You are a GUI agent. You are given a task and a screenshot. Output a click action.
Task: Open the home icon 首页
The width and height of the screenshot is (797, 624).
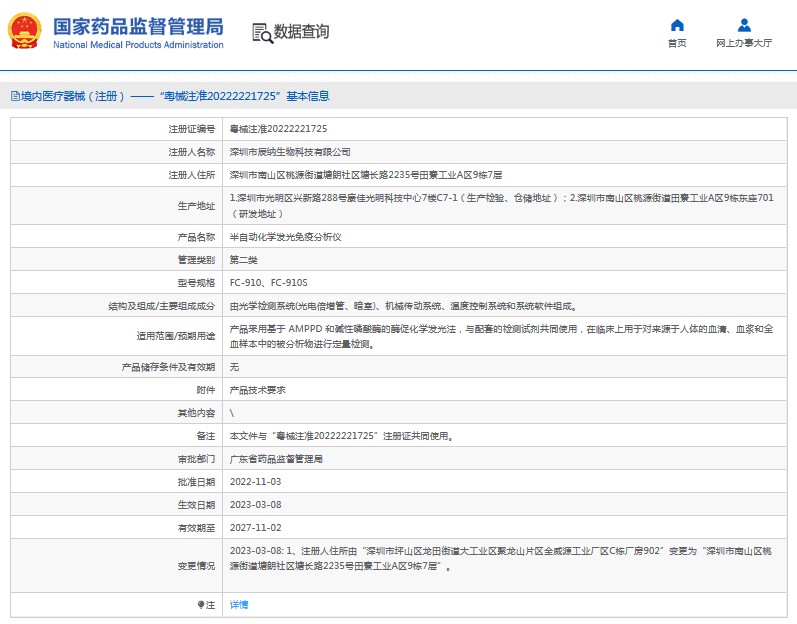[x=677, y=25]
